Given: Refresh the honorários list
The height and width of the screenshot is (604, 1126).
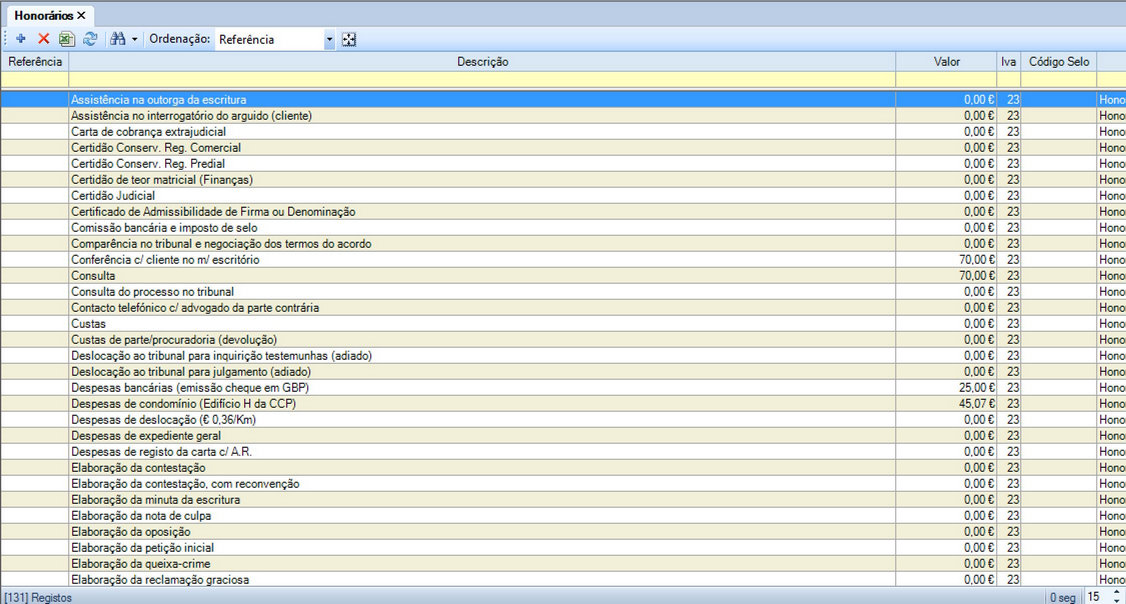Looking at the screenshot, I should (90, 39).
